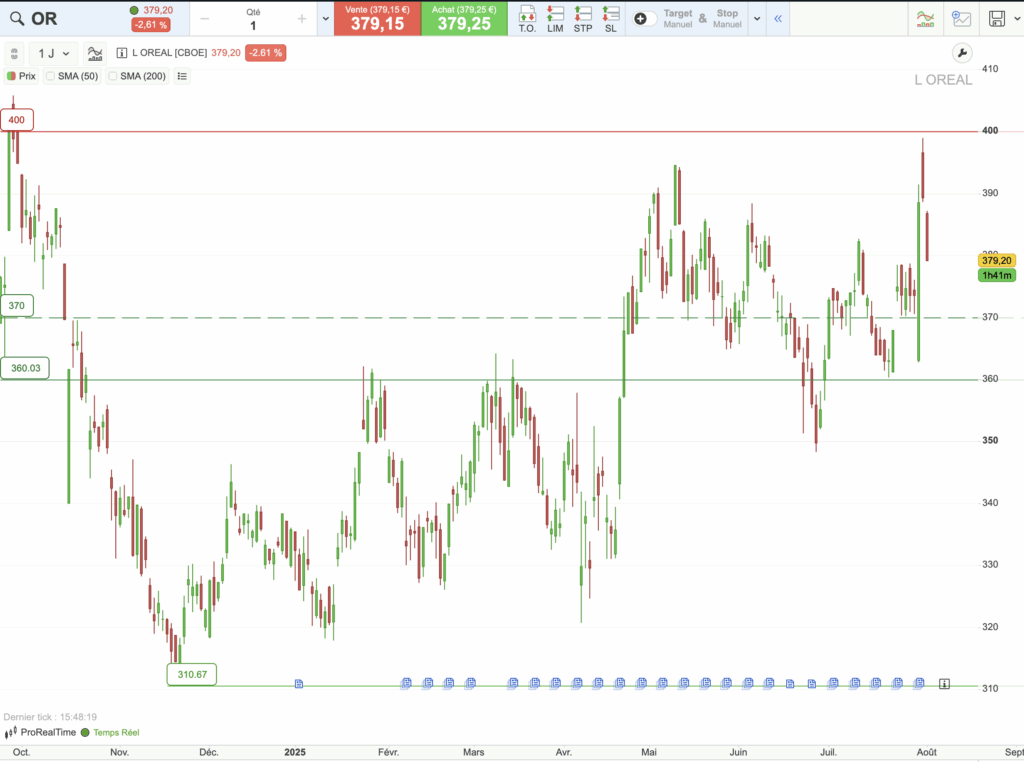
Task: Click the boxed info icon at the end of the news row
Action: pyautogui.click(x=944, y=684)
